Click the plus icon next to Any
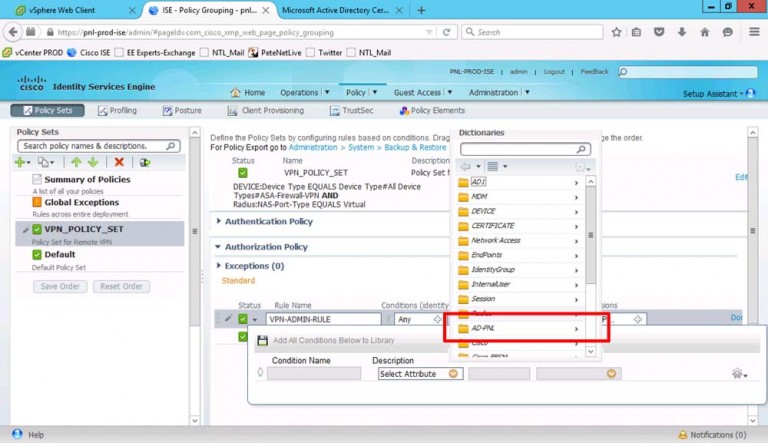Viewport: 768px width, 443px height. point(437,319)
